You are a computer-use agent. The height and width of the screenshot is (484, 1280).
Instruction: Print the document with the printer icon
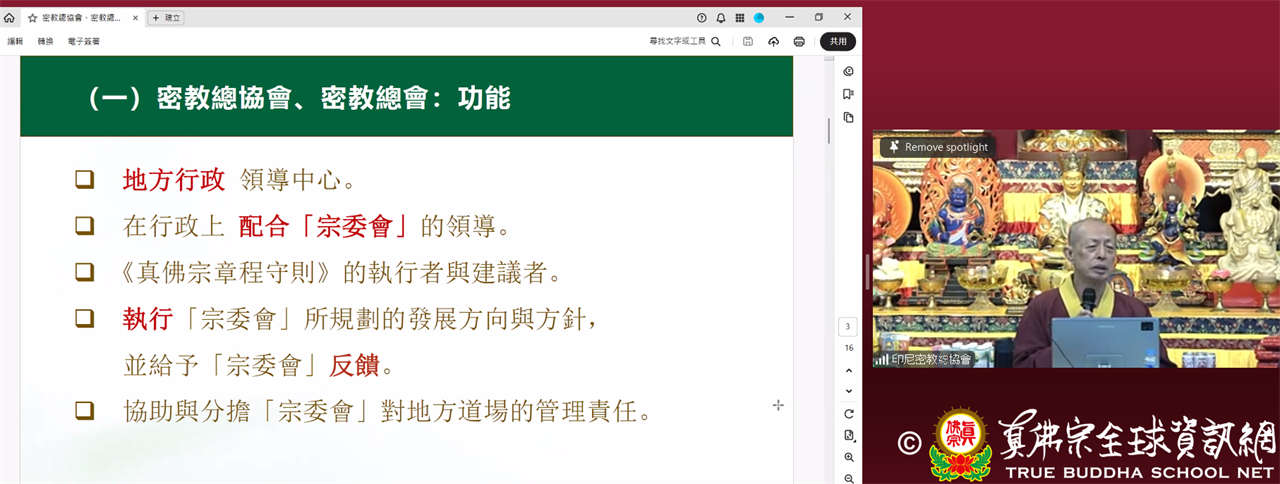(x=799, y=42)
